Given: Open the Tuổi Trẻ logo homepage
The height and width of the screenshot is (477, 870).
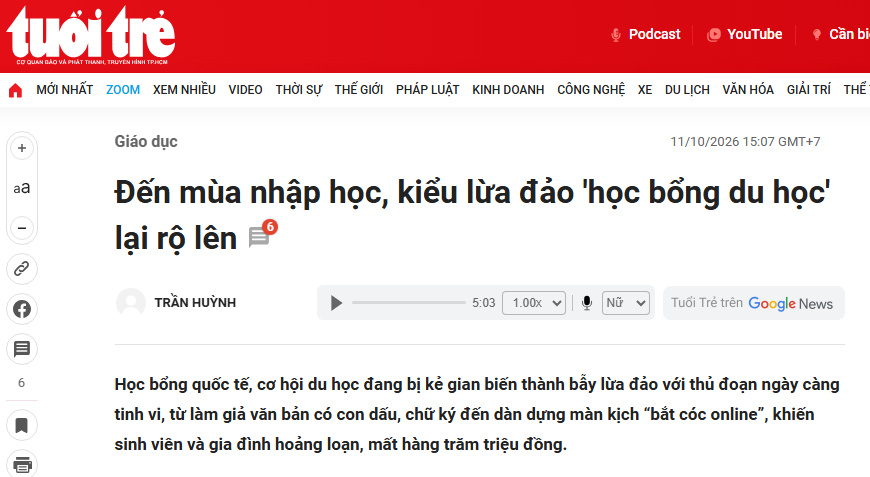Looking at the screenshot, I should coord(91,35).
